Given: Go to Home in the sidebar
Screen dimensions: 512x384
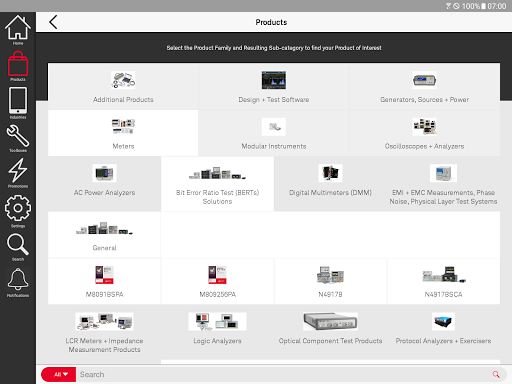Looking at the screenshot, I should [18, 30].
